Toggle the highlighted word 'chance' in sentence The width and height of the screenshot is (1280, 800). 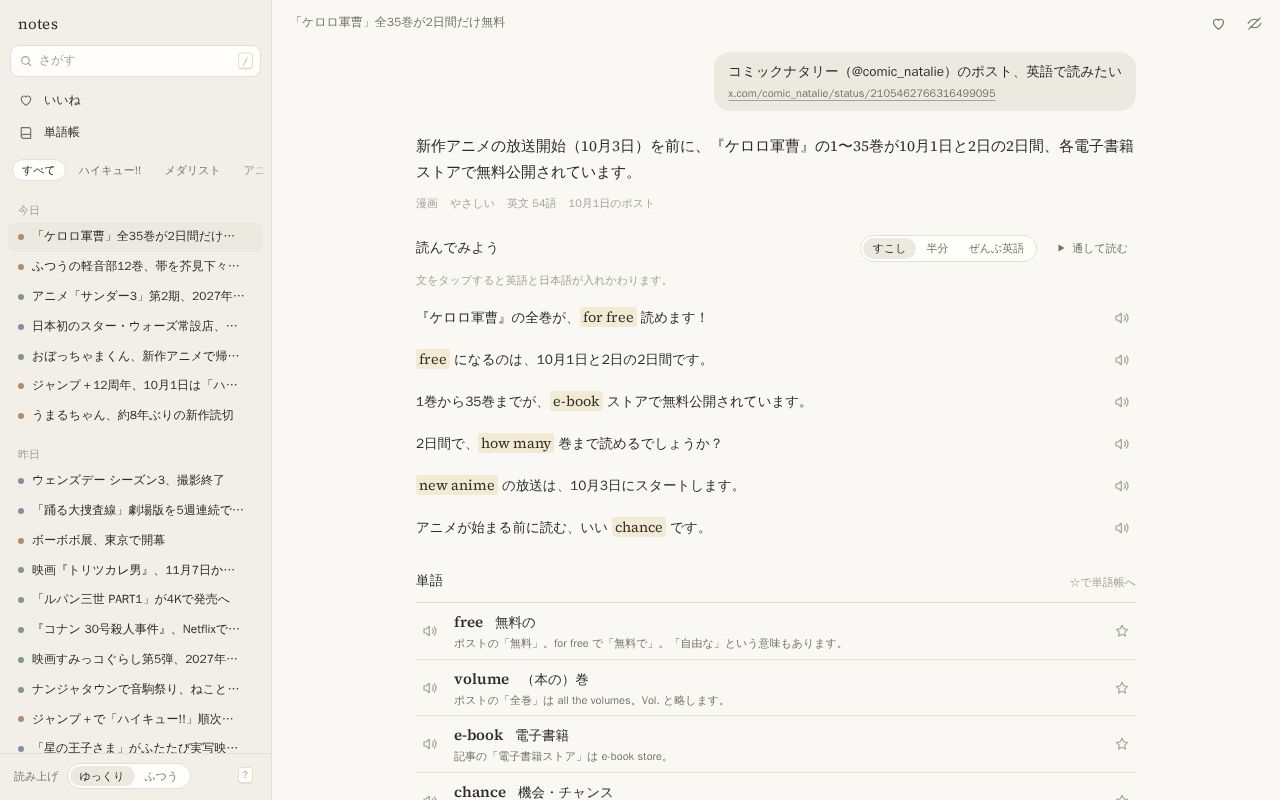click(x=639, y=527)
